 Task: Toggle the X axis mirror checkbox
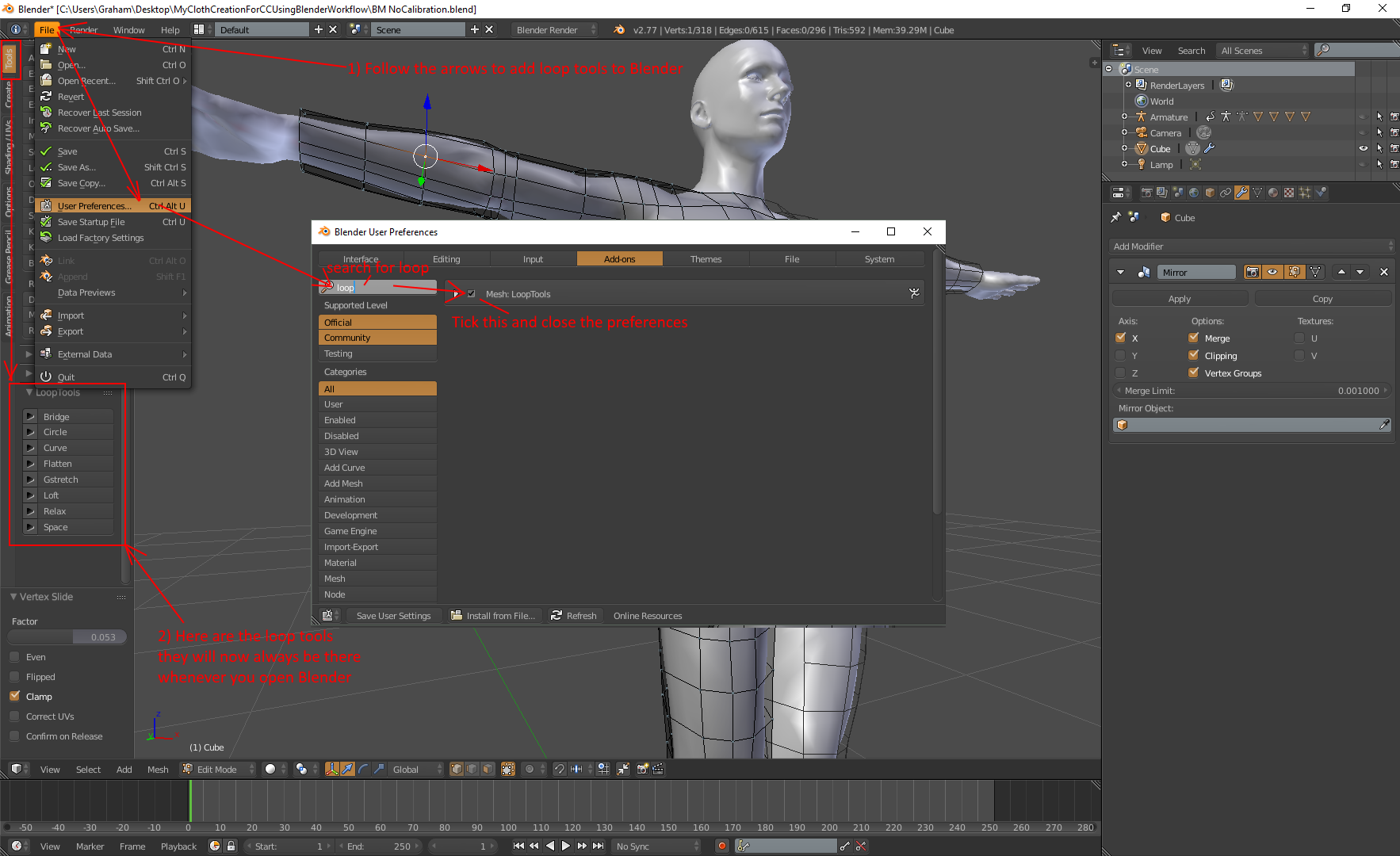tap(1121, 338)
